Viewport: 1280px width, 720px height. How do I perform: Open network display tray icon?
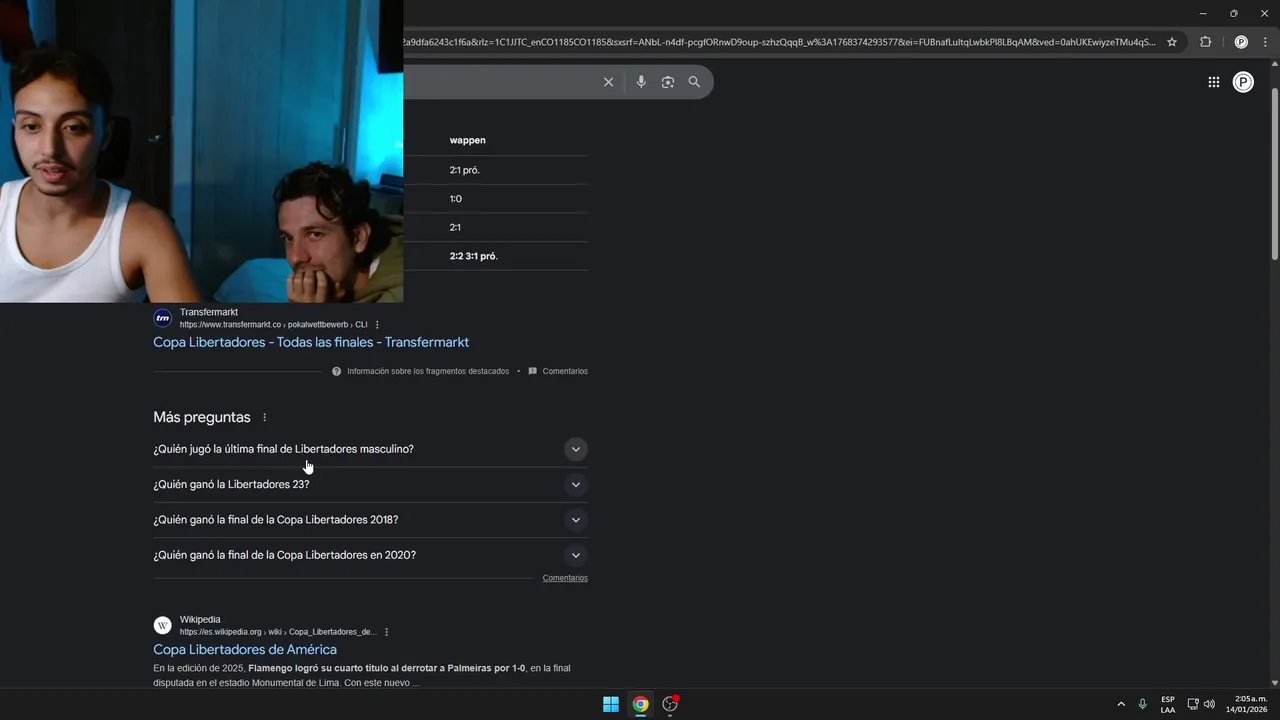[1192, 704]
